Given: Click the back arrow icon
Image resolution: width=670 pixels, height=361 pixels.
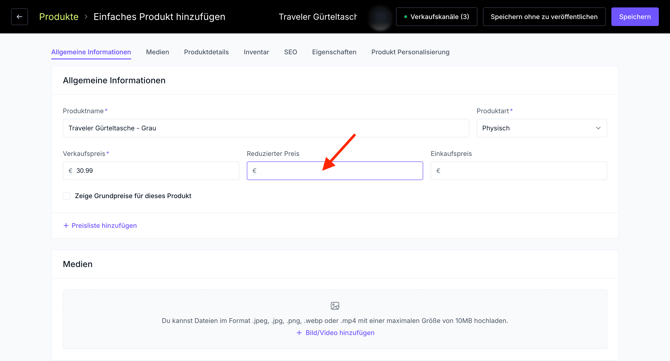Looking at the screenshot, I should pyautogui.click(x=19, y=17).
